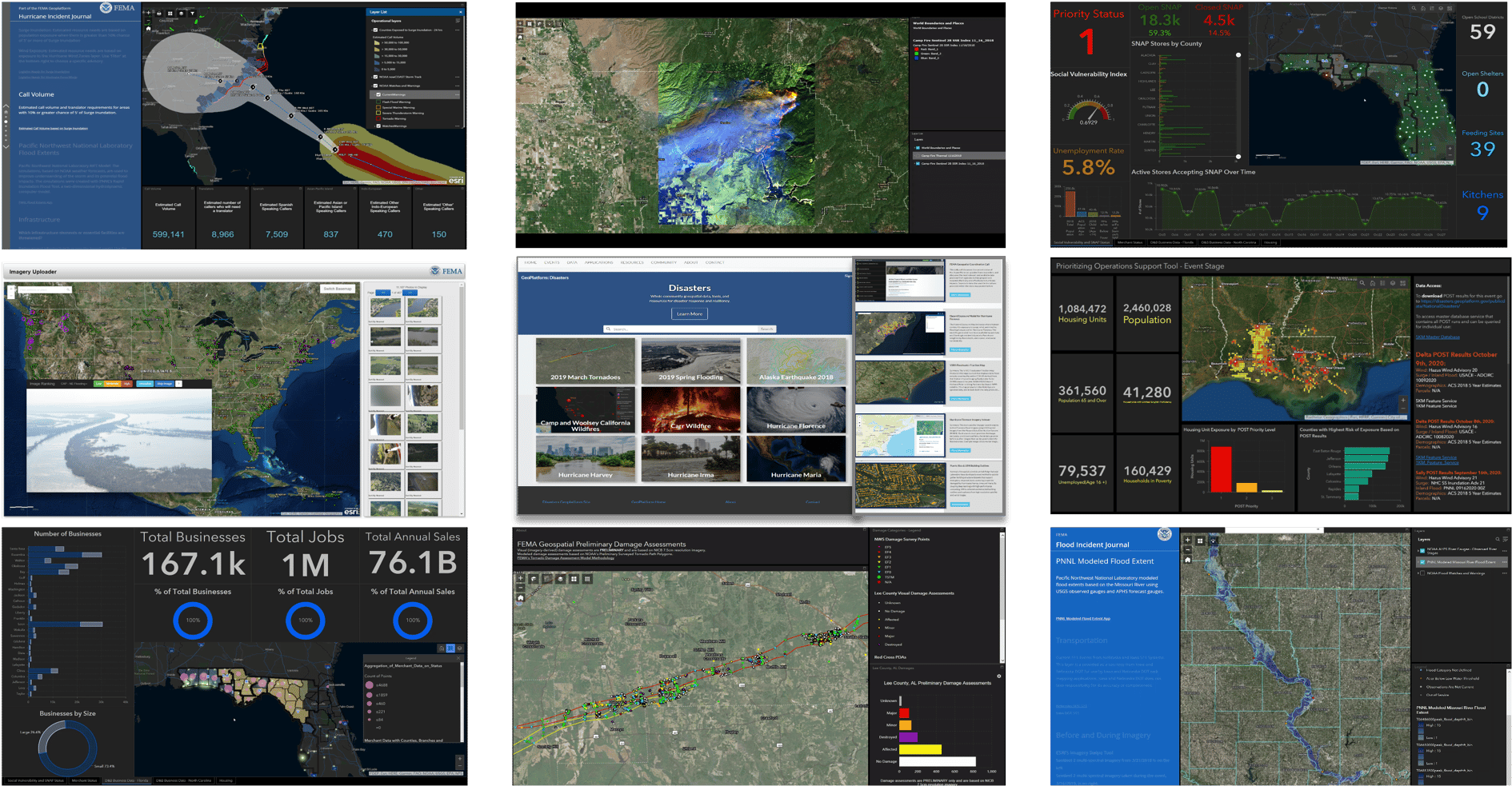This screenshot has height=786, width=1512.
Task: Expand the WatchesWarnings sublayer group
Action: (x=374, y=126)
